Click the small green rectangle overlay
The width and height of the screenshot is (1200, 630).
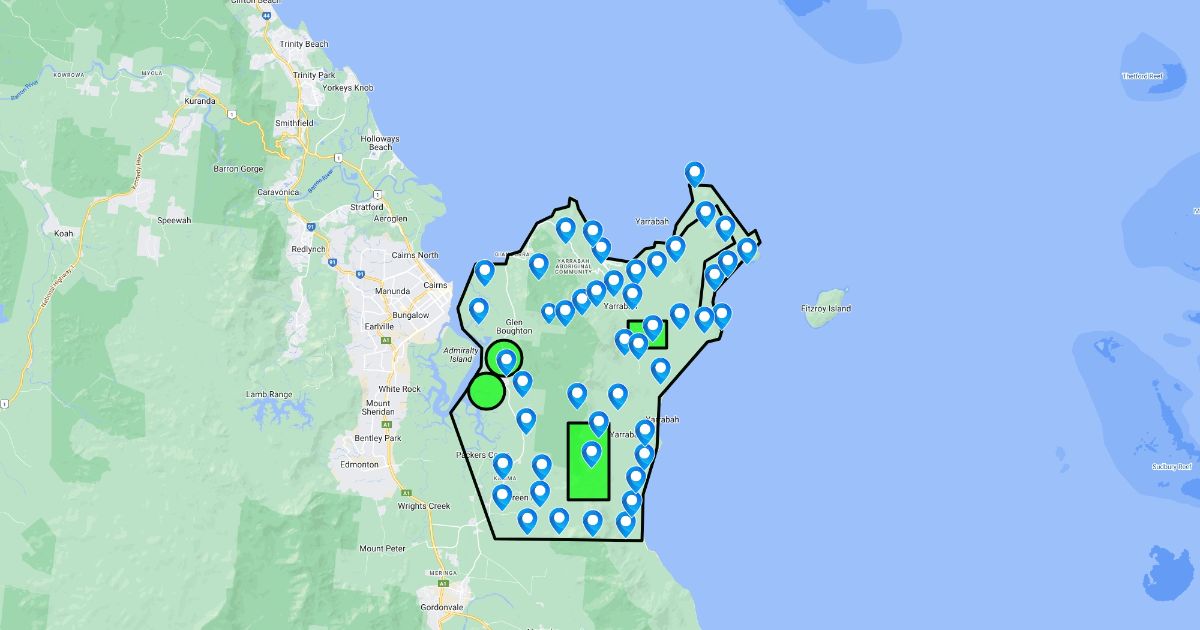[647, 334]
